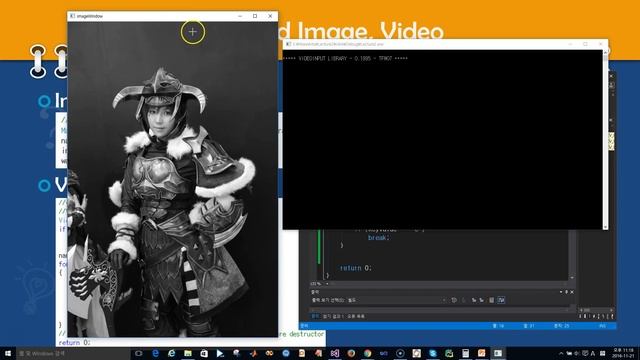Click the grayscale image in imagewindow
Viewport: 640px width, 360px height.
172,179
